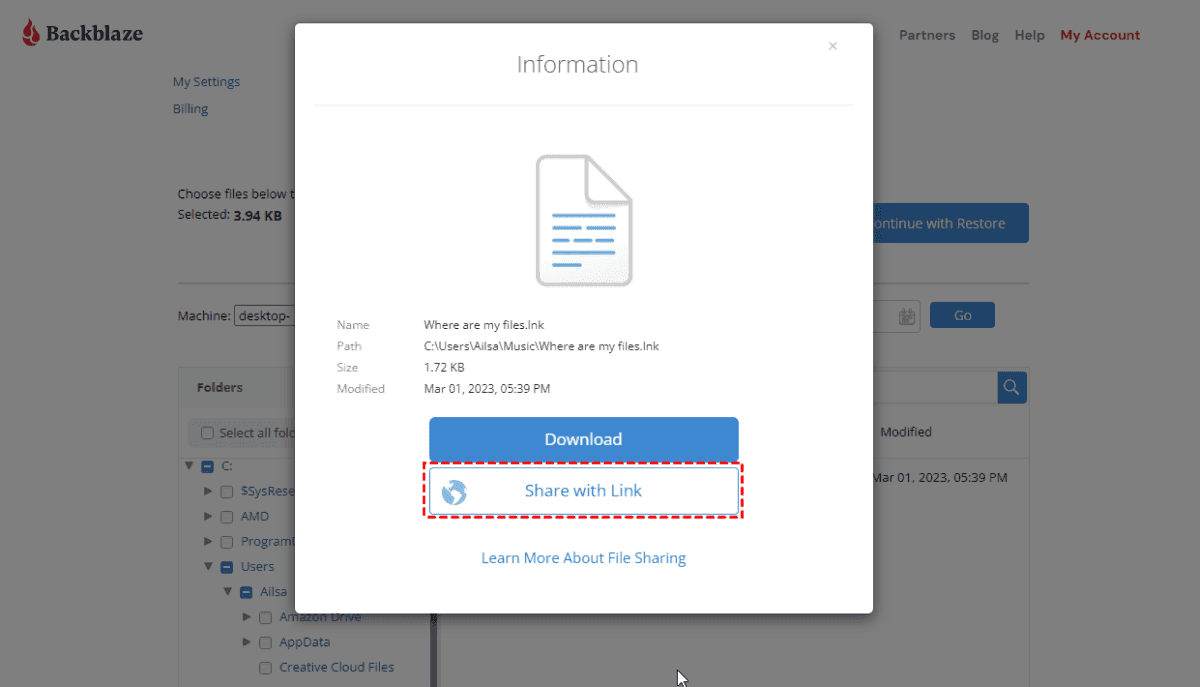The height and width of the screenshot is (687, 1200).
Task: Click the Modified column header
Action: coord(906,432)
